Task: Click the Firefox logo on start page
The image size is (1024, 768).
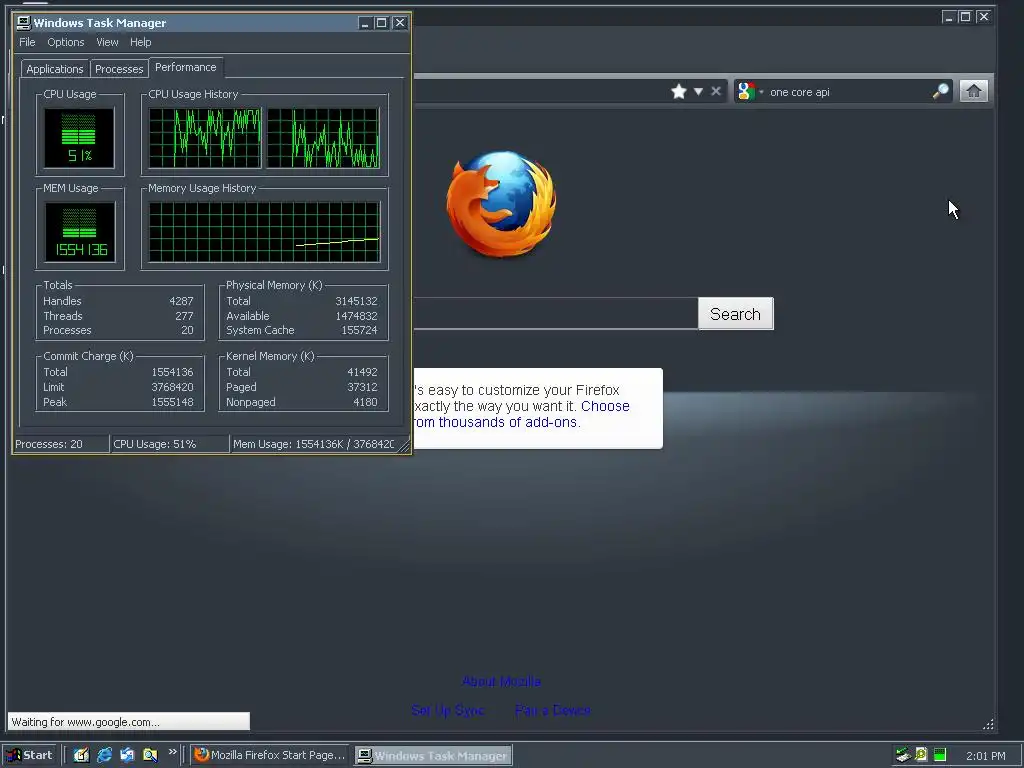Action: point(501,204)
